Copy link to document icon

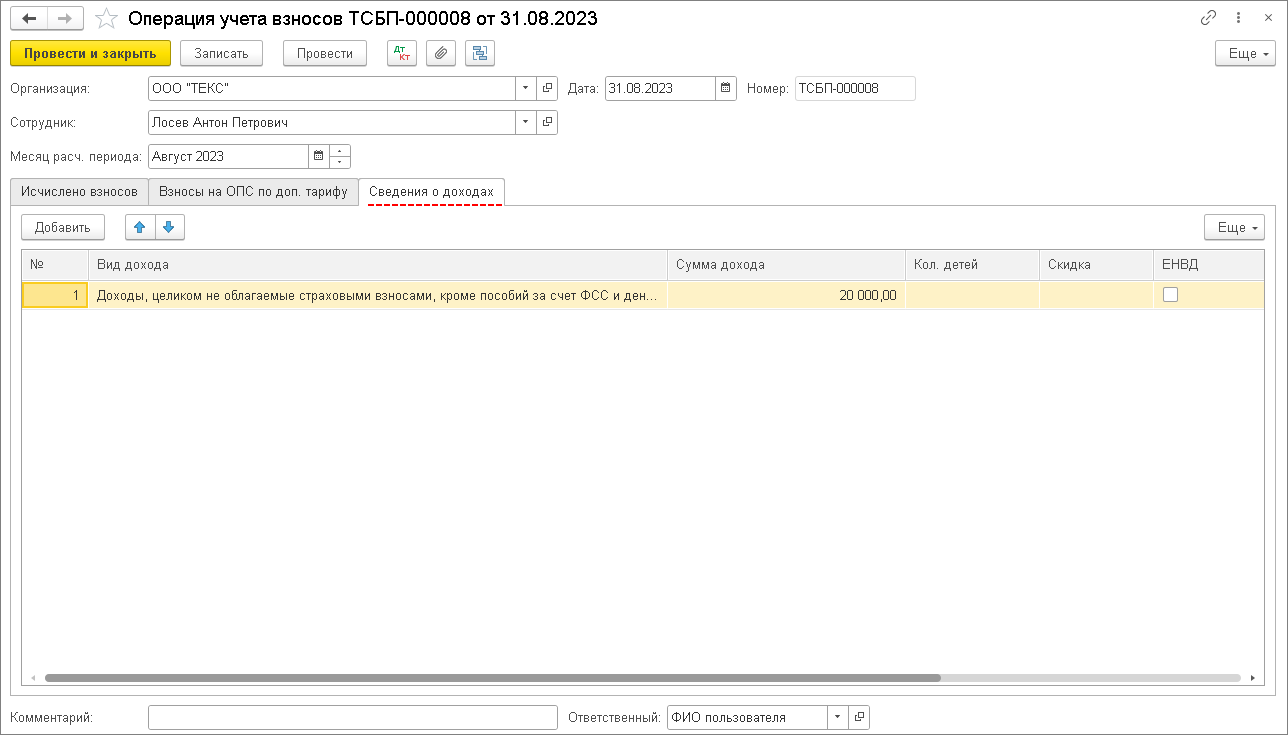click(x=1208, y=18)
